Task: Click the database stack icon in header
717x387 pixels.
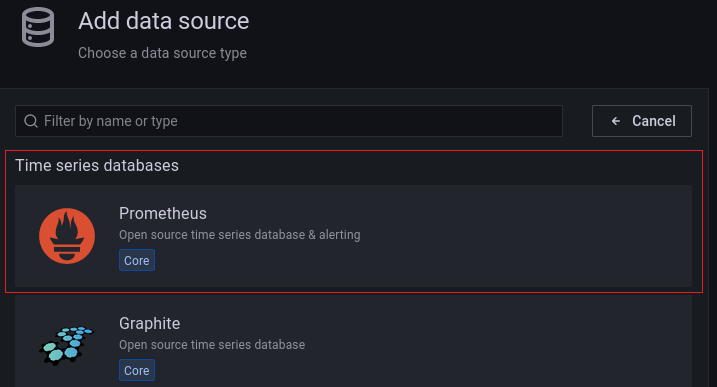Action: (38, 27)
